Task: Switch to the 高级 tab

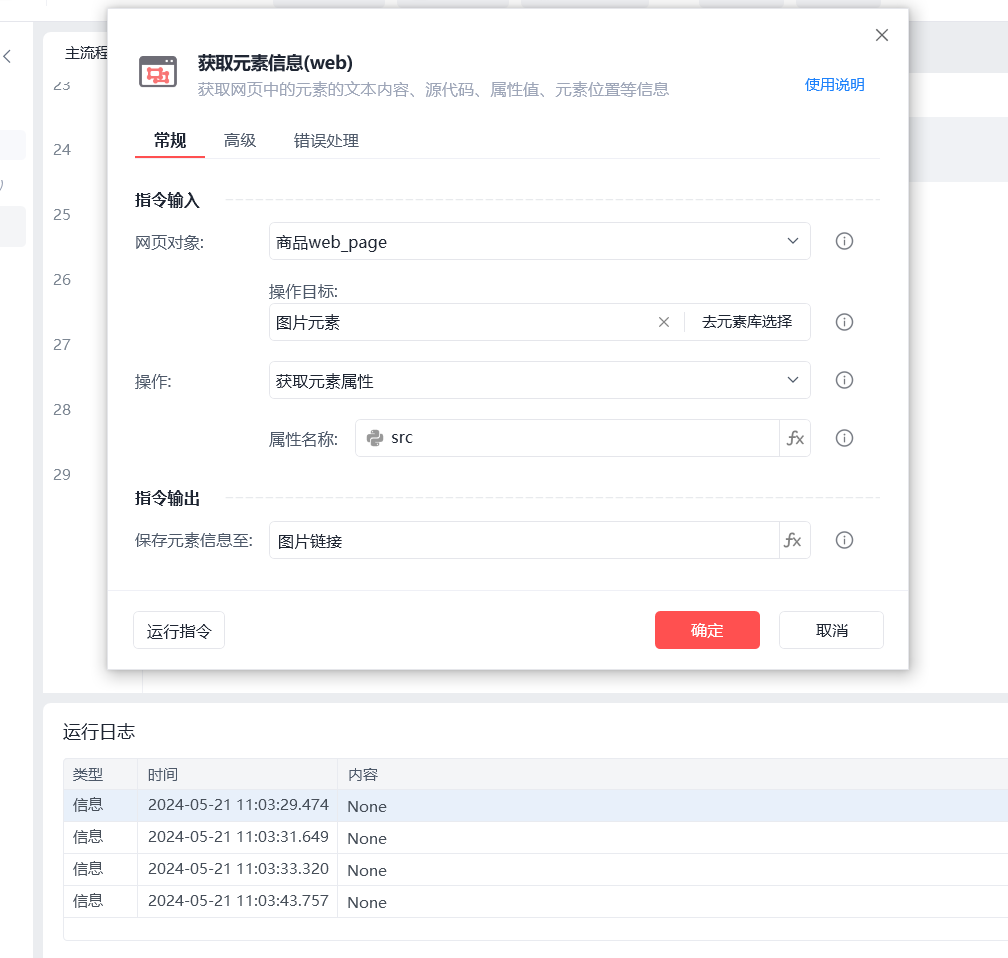Action: (x=240, y=140)
